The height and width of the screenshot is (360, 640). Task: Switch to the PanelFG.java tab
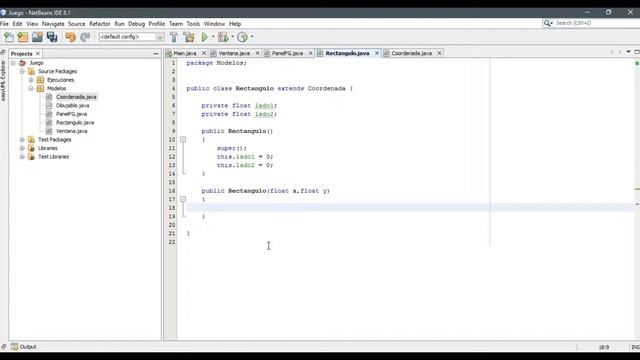pos(287,53)
